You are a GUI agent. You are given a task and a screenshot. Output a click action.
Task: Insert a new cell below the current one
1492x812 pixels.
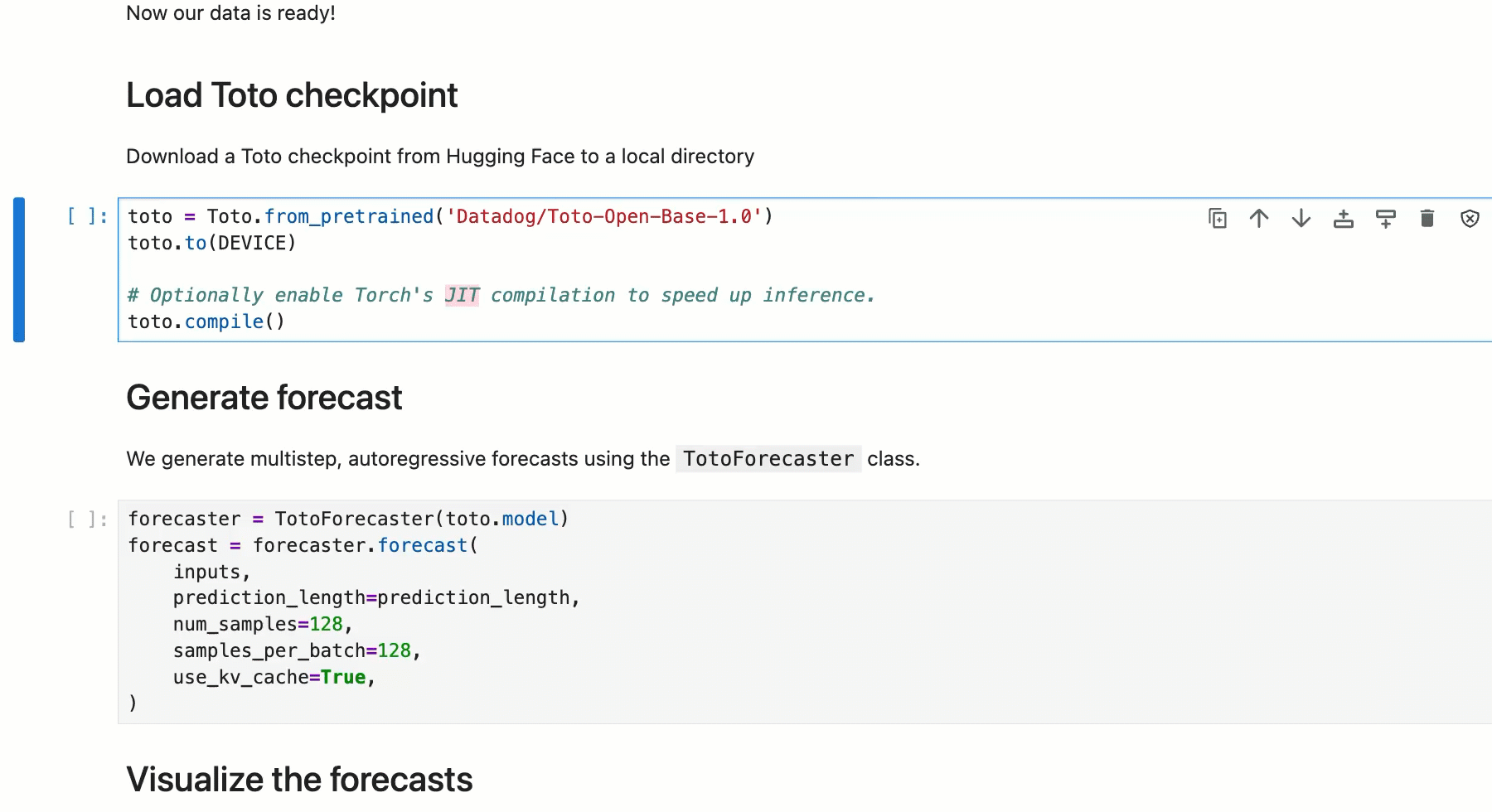coord(1386,218)
